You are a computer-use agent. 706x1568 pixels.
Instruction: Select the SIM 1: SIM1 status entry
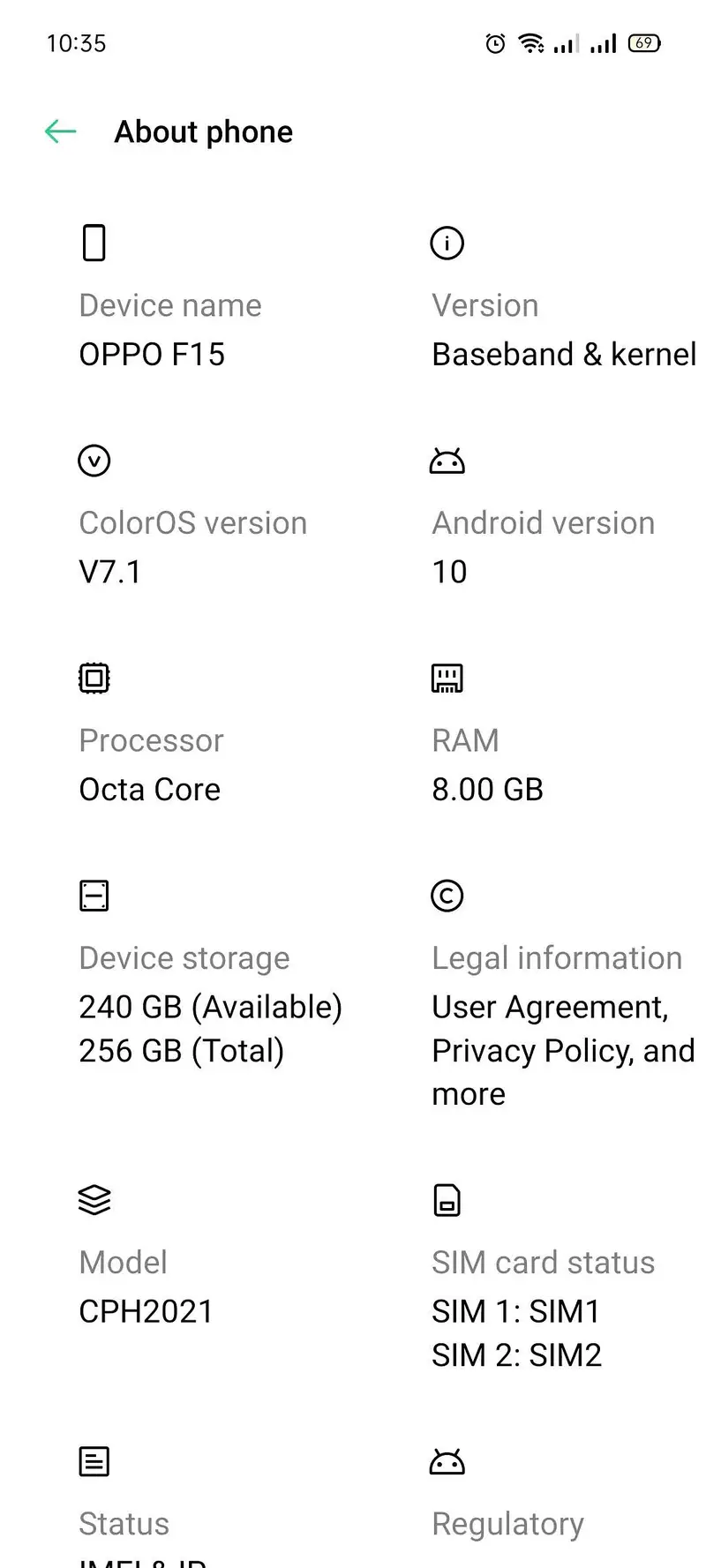point(515,1311)
